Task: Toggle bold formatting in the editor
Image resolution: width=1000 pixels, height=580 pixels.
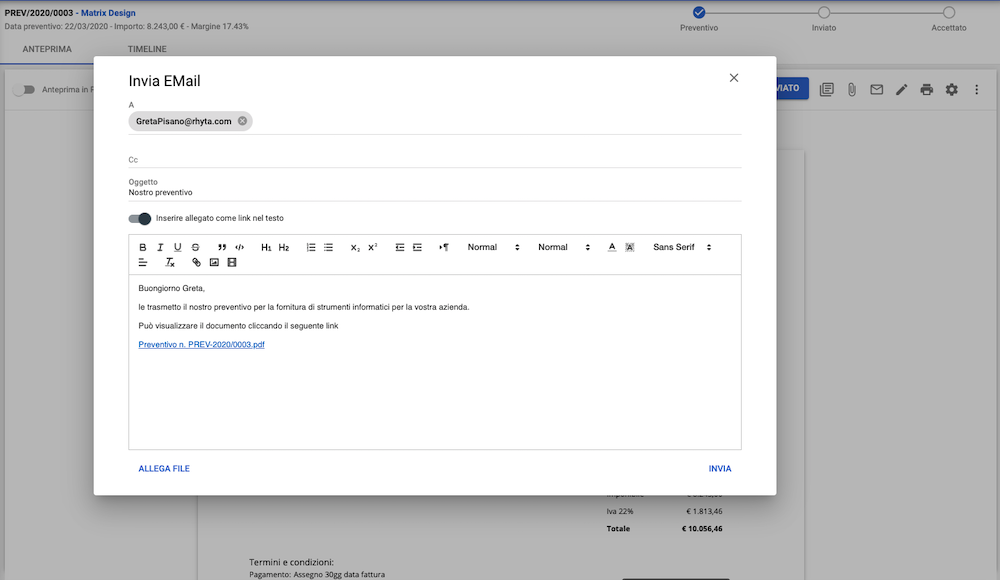Action: [x=143, y=248]
